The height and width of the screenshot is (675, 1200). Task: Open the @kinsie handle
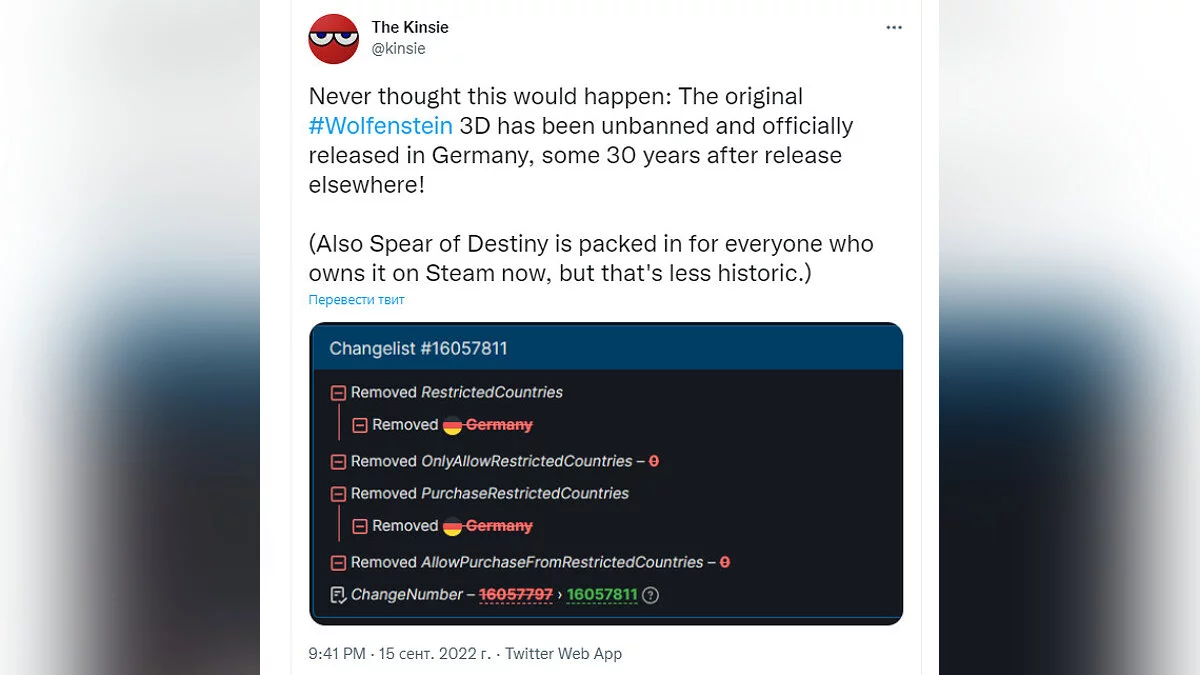(x=398, y=48)
